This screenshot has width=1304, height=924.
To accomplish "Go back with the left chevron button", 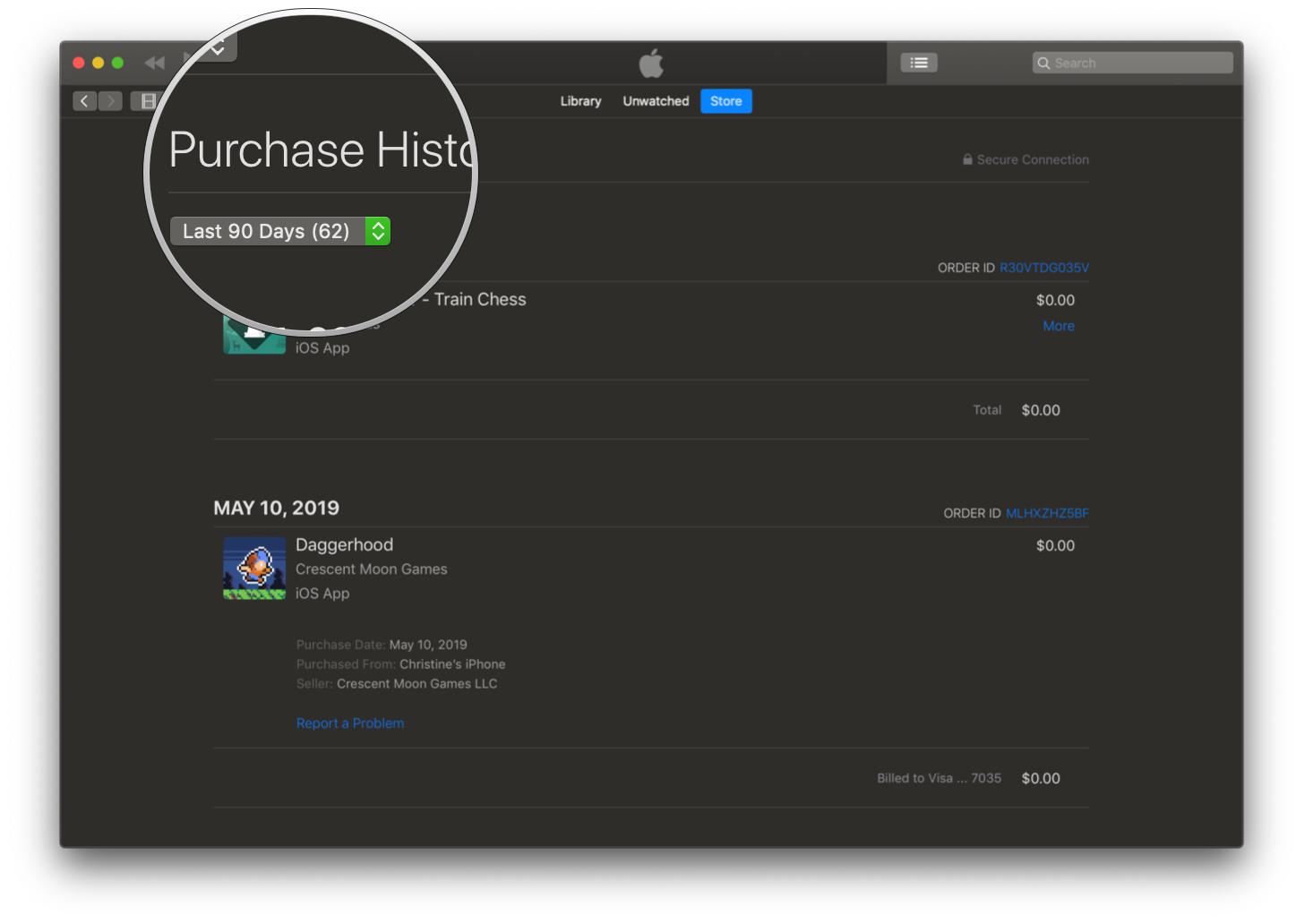I will 84,101.
